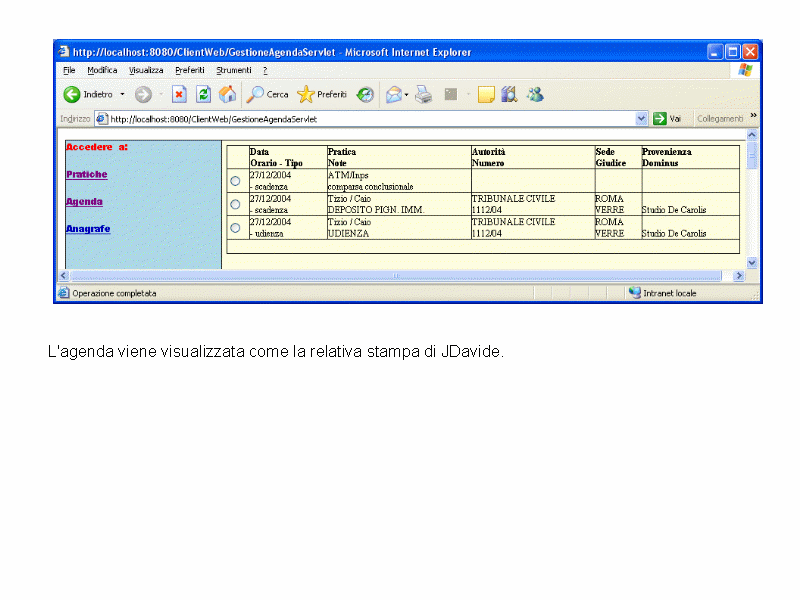Click the vertical scrollbar up arrow

(752, 135)
